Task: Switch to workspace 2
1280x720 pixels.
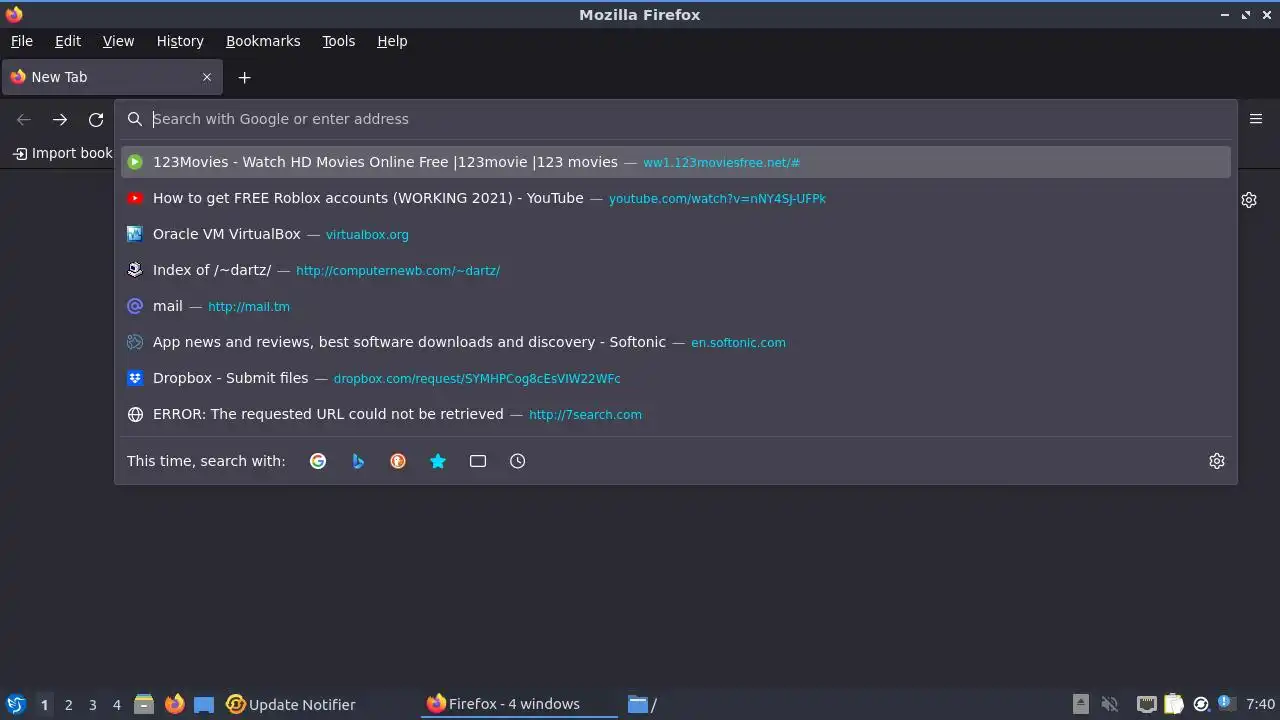Action: [x=68, y=705]
